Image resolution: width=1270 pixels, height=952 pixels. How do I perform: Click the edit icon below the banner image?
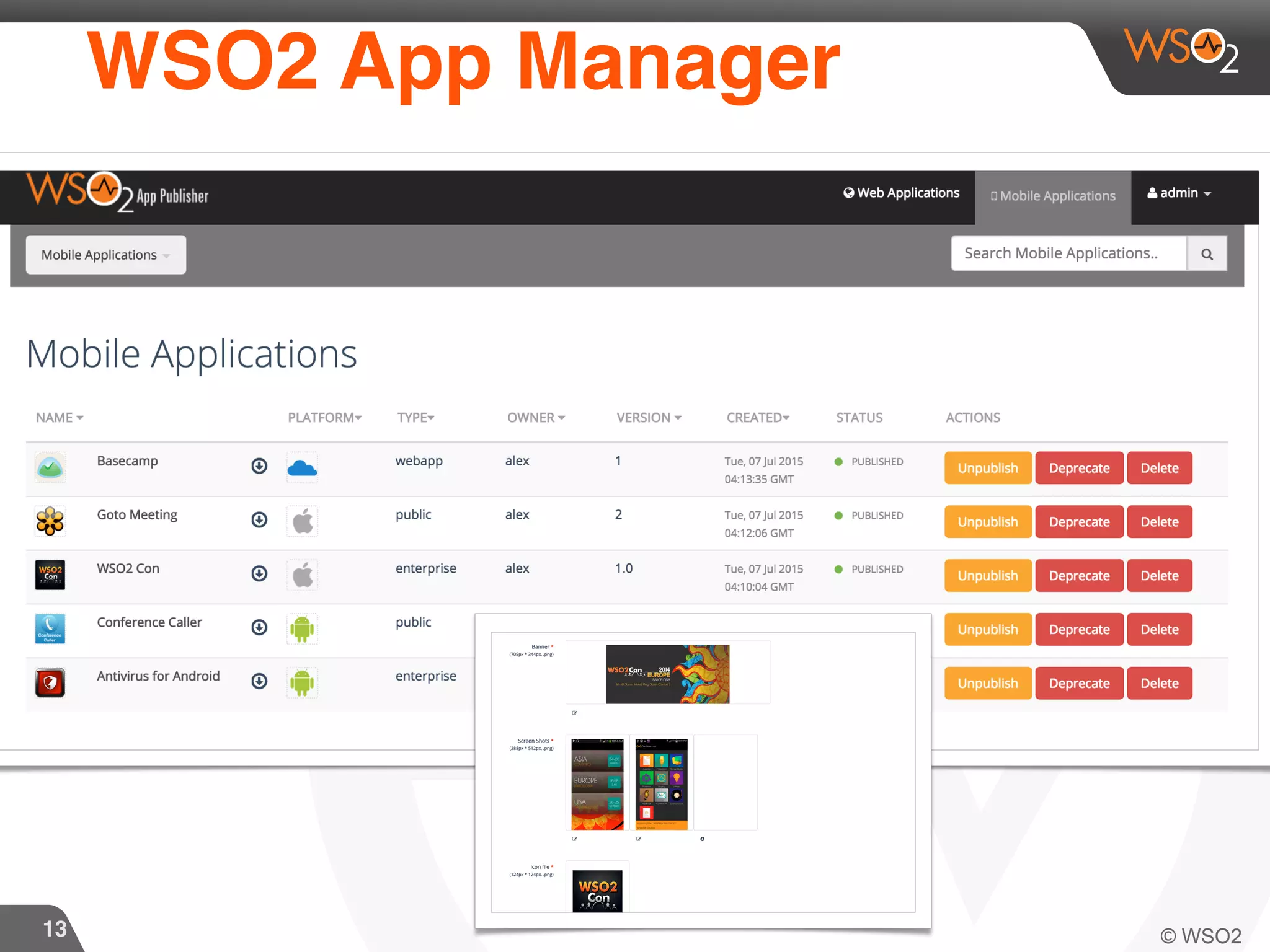pos(575,713)
